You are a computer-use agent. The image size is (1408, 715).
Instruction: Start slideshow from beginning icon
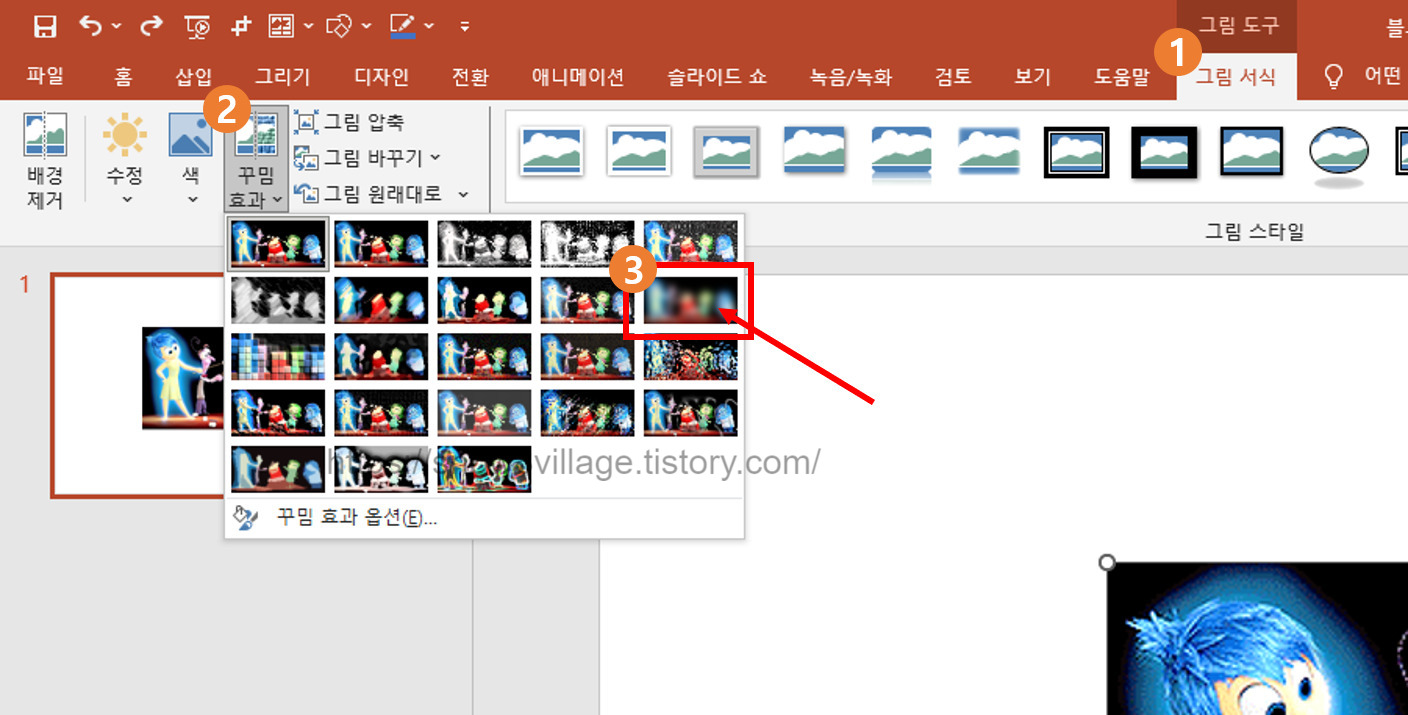198,27
